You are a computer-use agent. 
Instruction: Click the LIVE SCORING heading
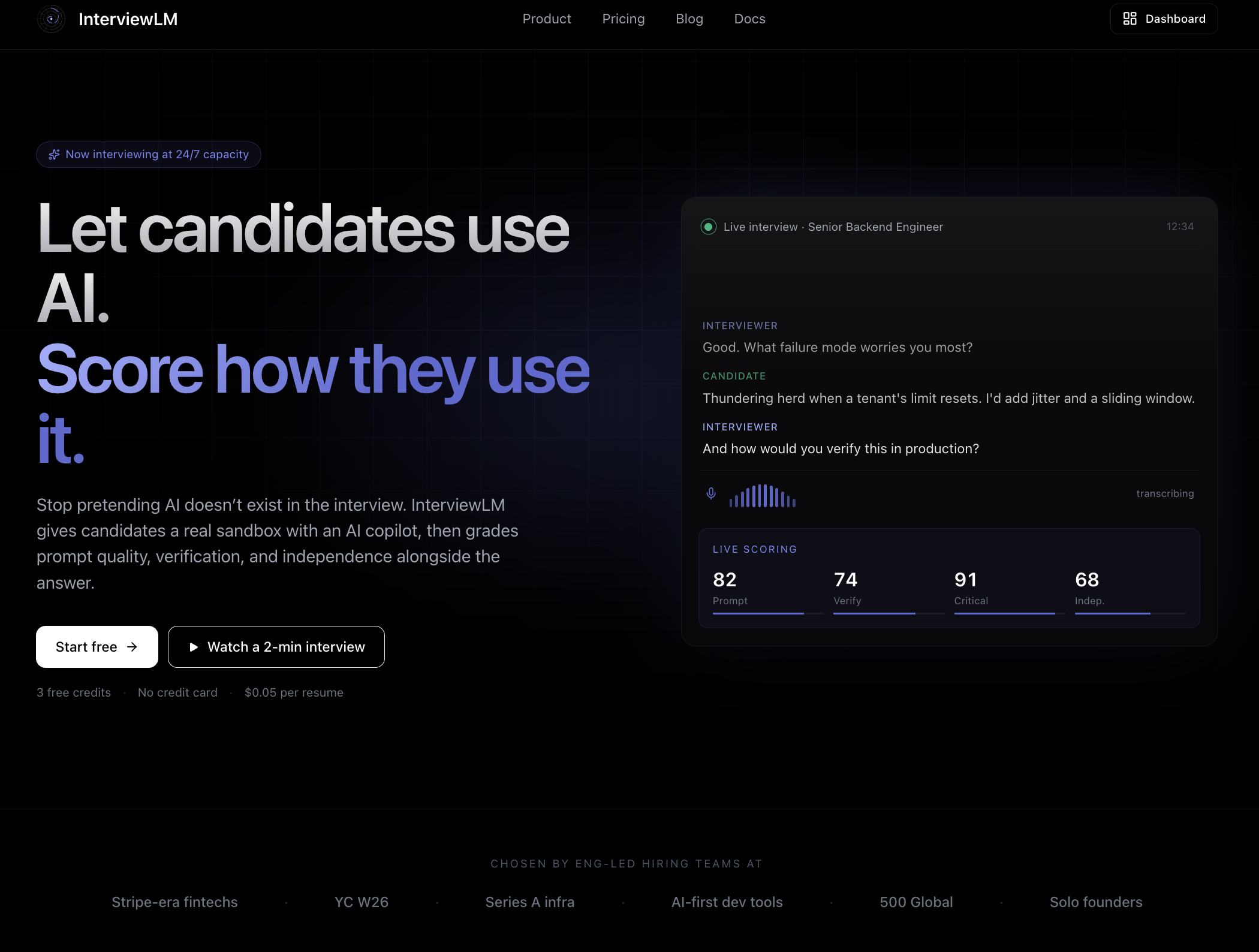click(x=755, y=549)
